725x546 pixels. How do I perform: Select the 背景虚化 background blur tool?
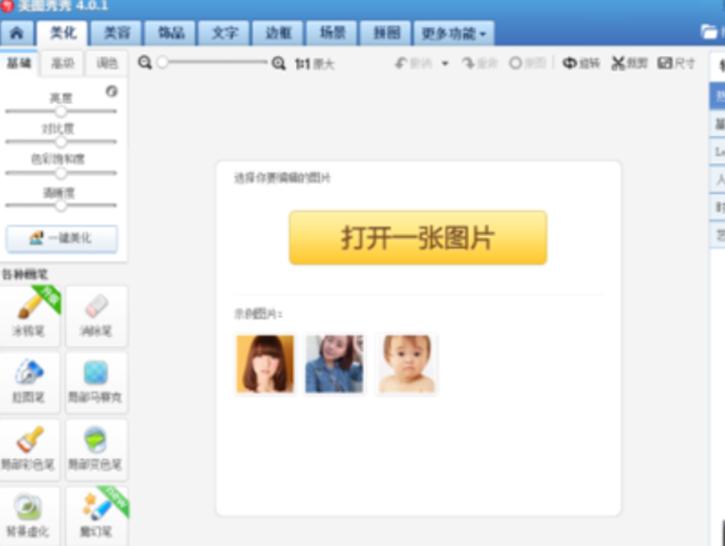point(30,516)
